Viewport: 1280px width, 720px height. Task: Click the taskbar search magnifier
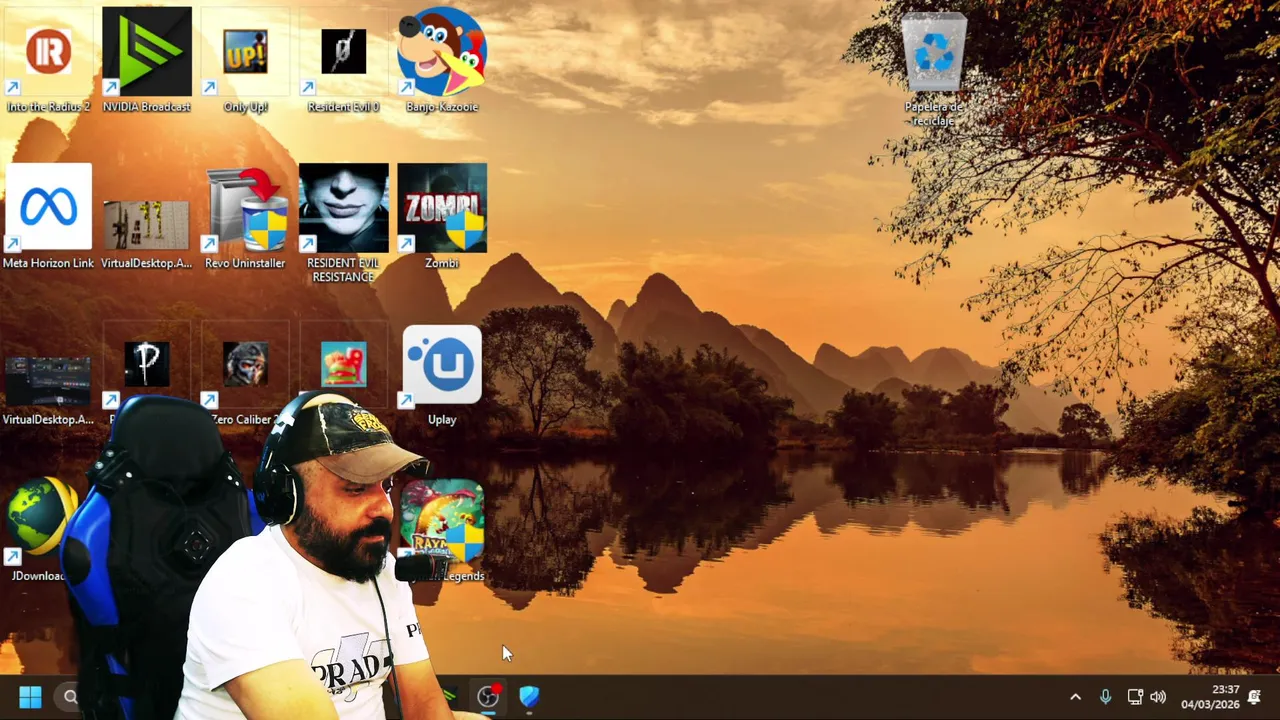(x=70, y=697)
